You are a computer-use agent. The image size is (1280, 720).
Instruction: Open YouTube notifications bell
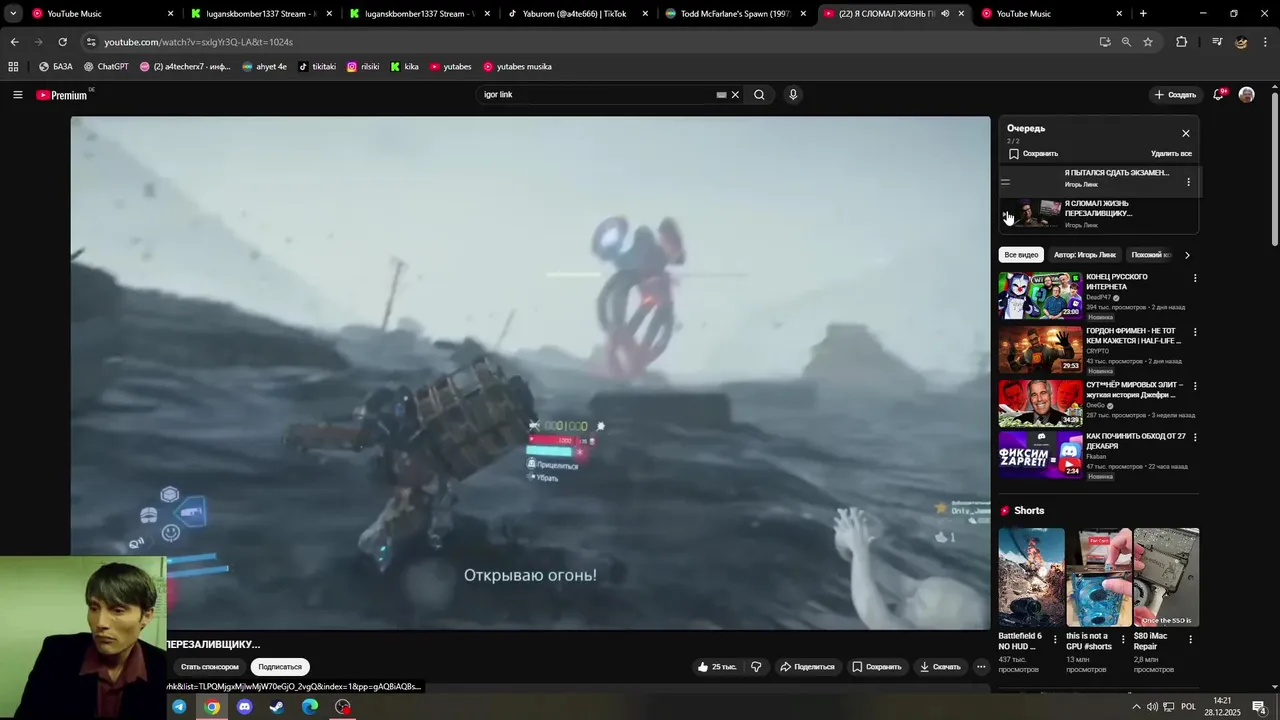coord(1219,95)
